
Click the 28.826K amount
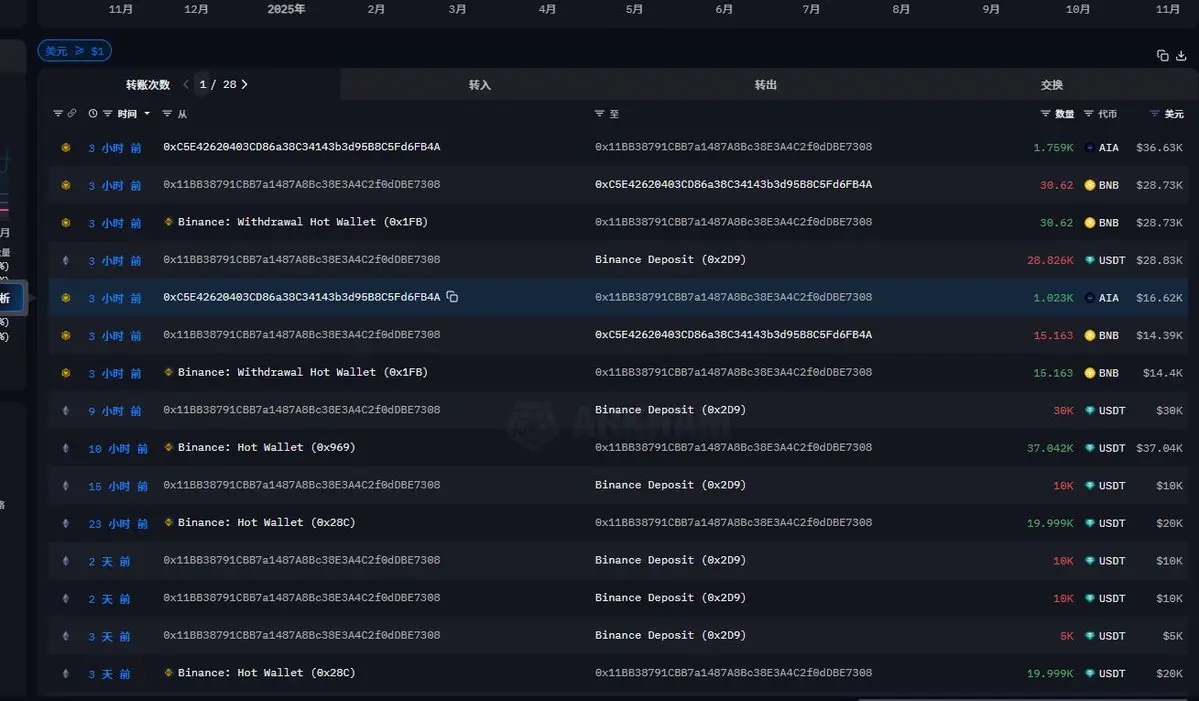[1050, 260]
